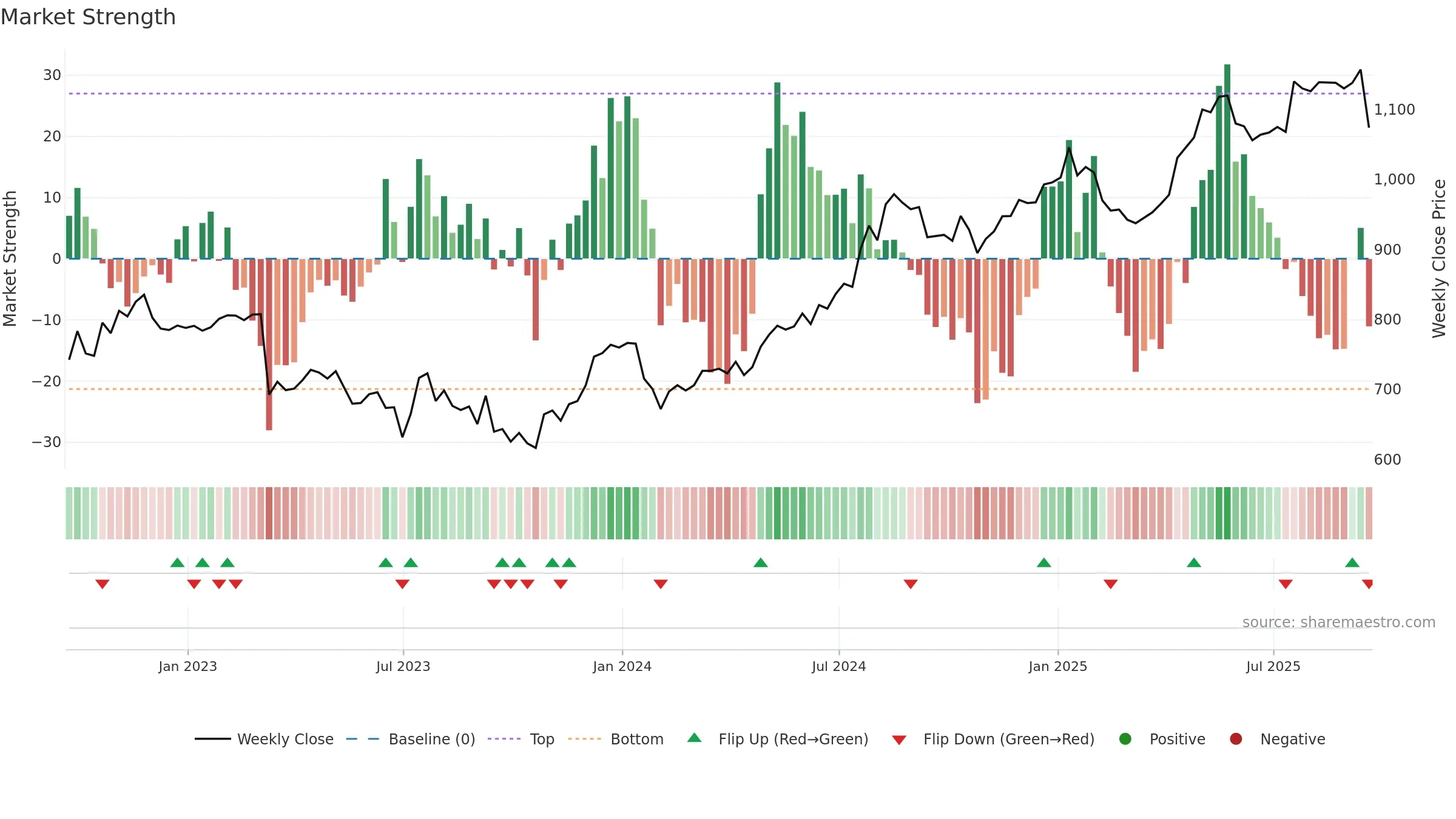Click the flip-down marker at Jul 2023
1456x819 pixels.
pyautogui.click(x=402, y=584)
